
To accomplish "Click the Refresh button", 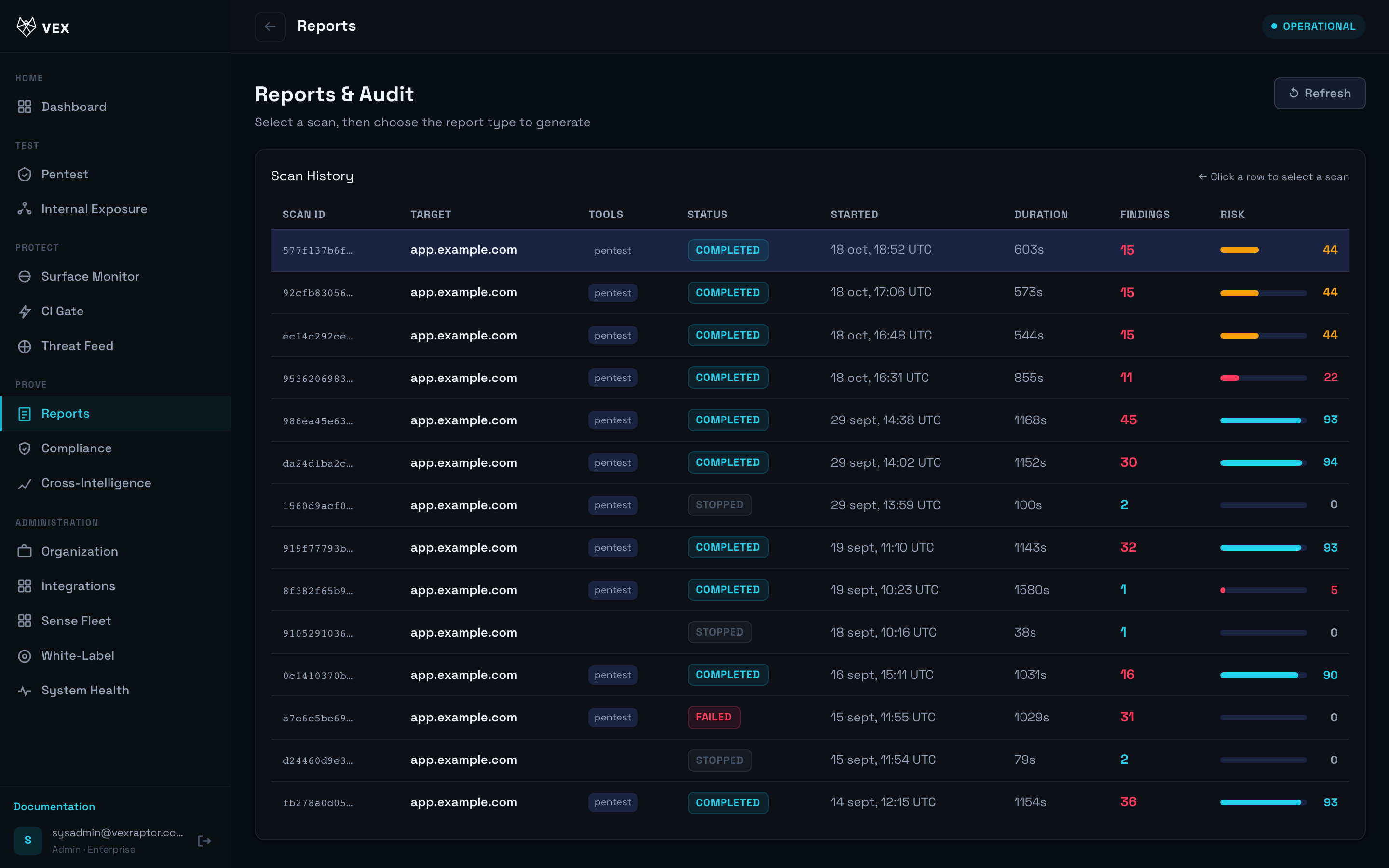I will tap(1320, 93).
